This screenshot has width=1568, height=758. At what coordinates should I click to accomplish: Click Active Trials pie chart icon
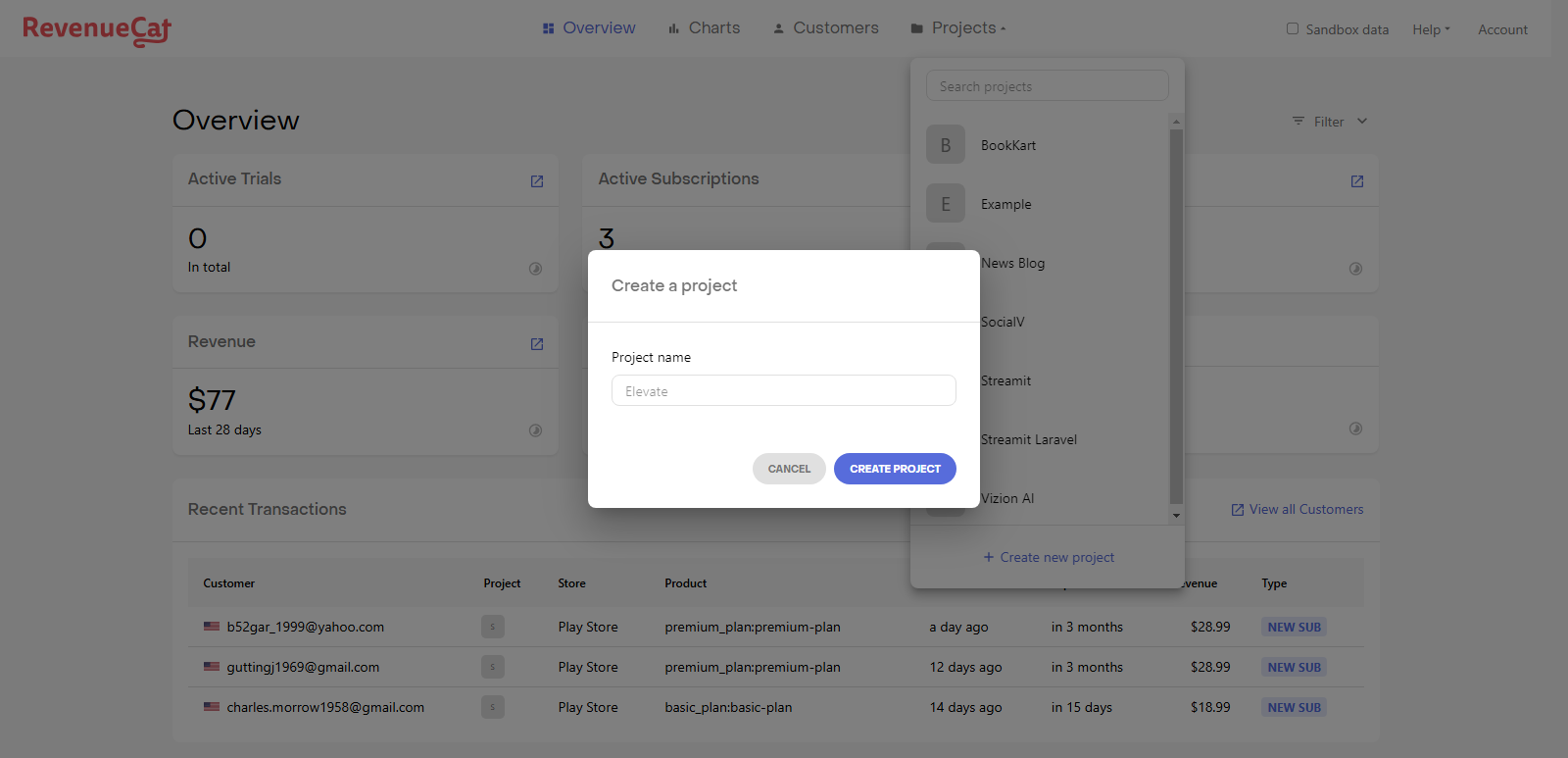(536, 269)
